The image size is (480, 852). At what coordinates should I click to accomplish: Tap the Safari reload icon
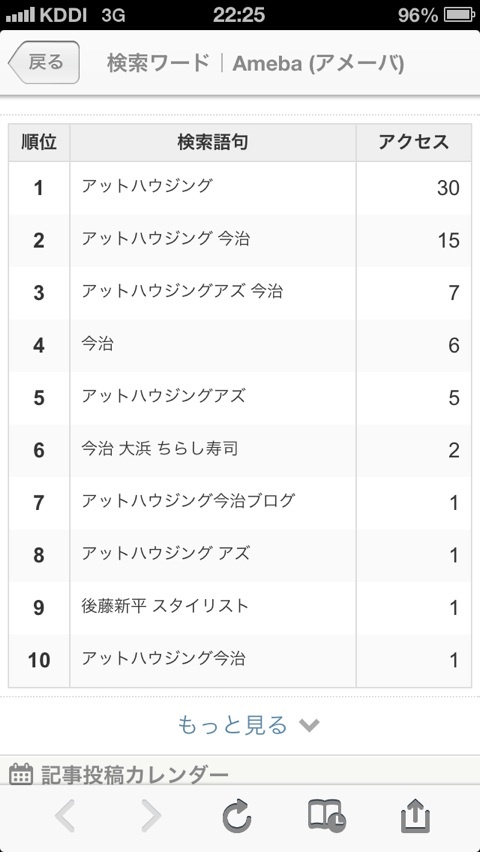(x=238, y=816)
